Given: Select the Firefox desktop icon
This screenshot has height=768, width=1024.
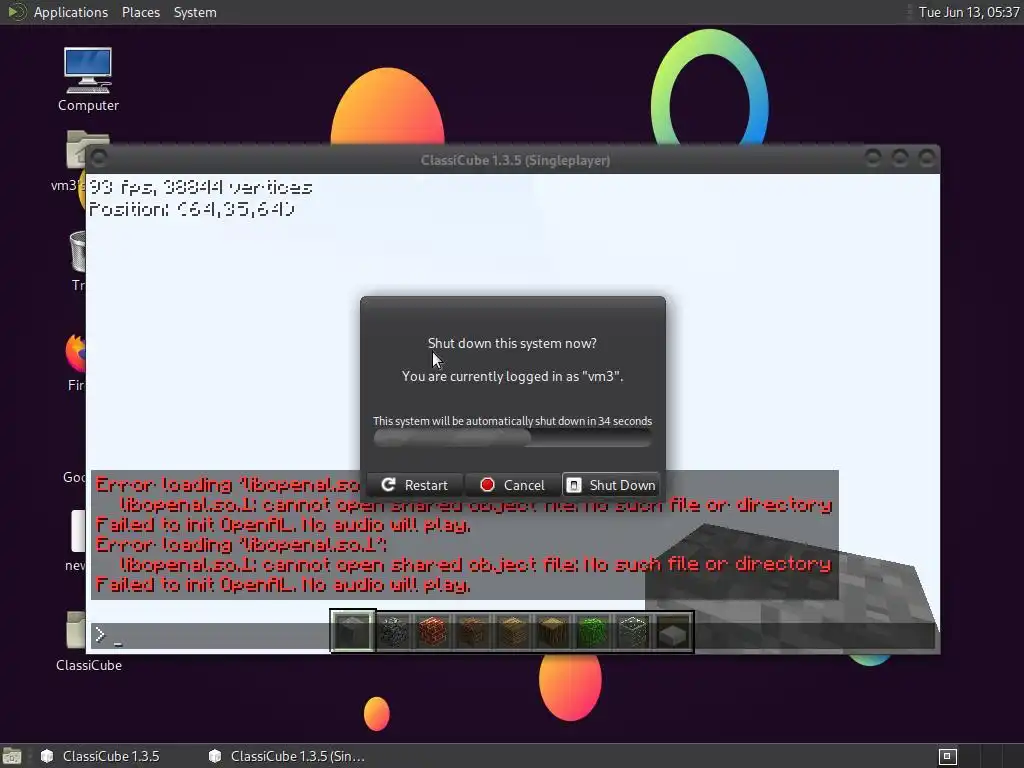Looking at the screenshot, I should (x=75, y=362).
